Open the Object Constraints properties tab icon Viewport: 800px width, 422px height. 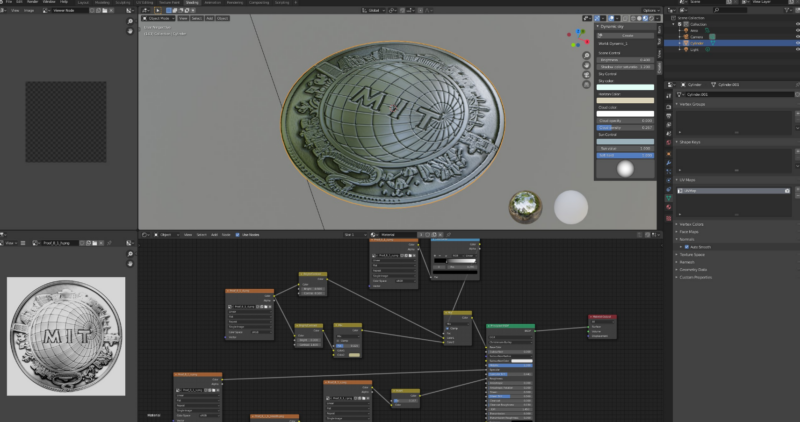coord(669,189)
